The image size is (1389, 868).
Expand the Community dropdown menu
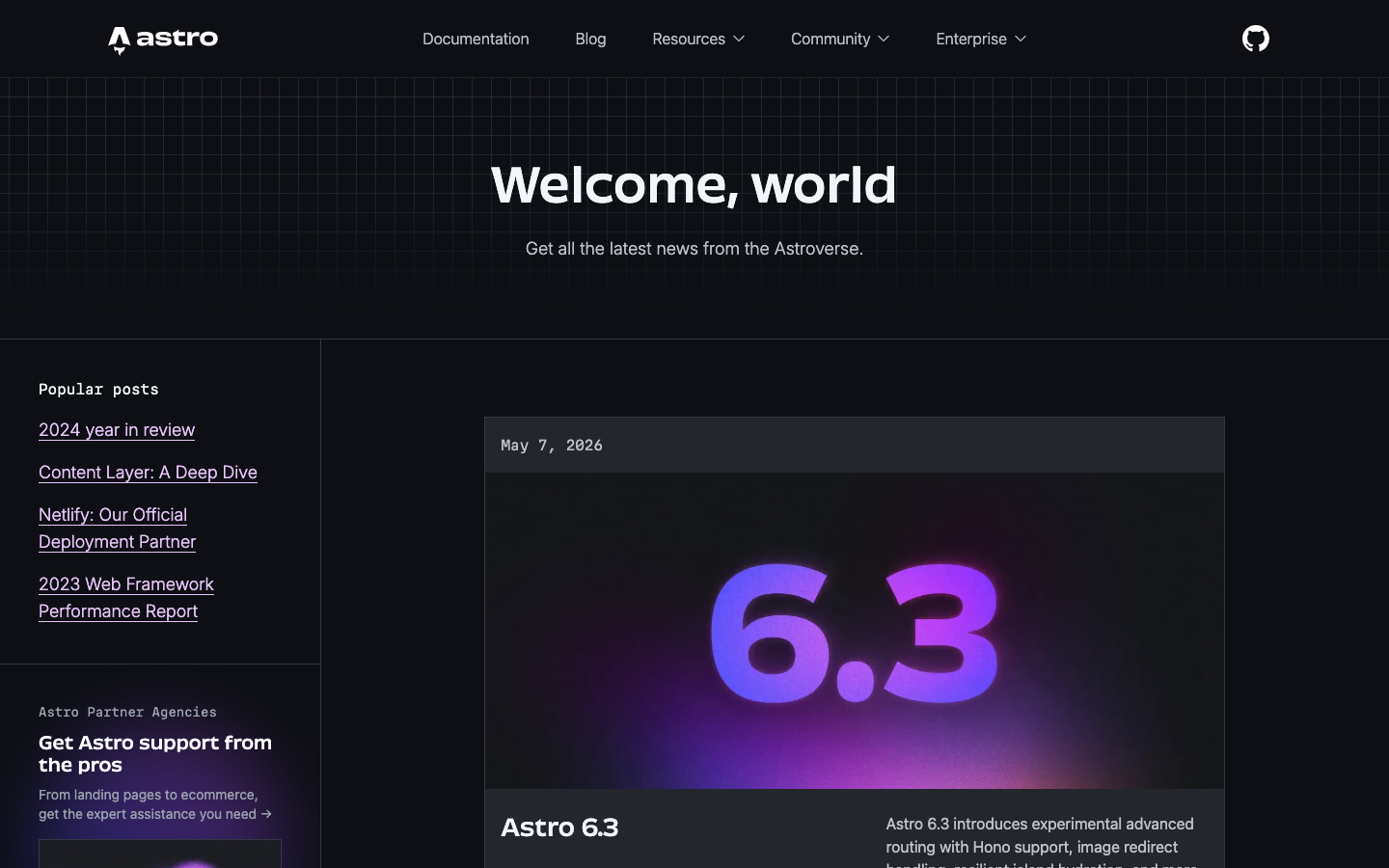[x=840, y=39]
